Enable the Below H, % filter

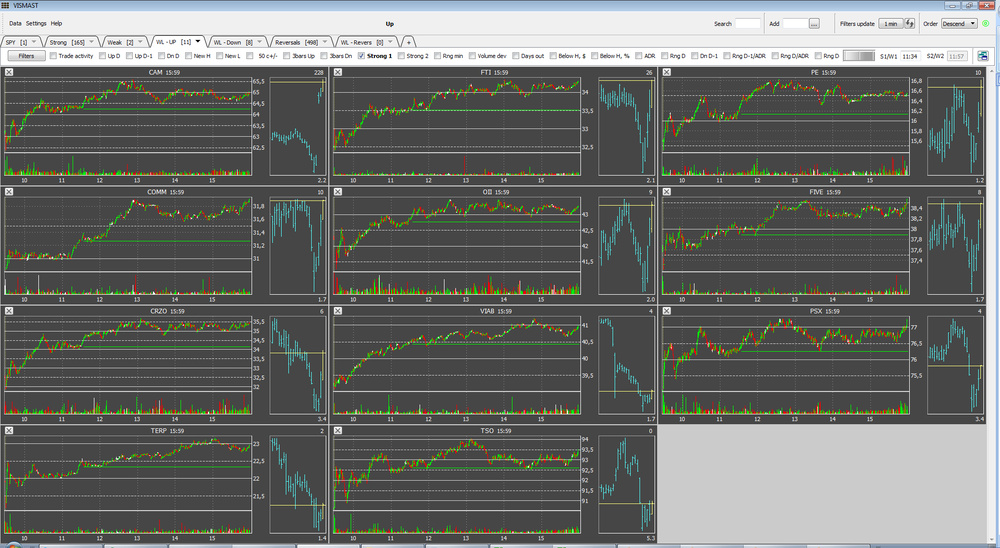tap(594, 56)
